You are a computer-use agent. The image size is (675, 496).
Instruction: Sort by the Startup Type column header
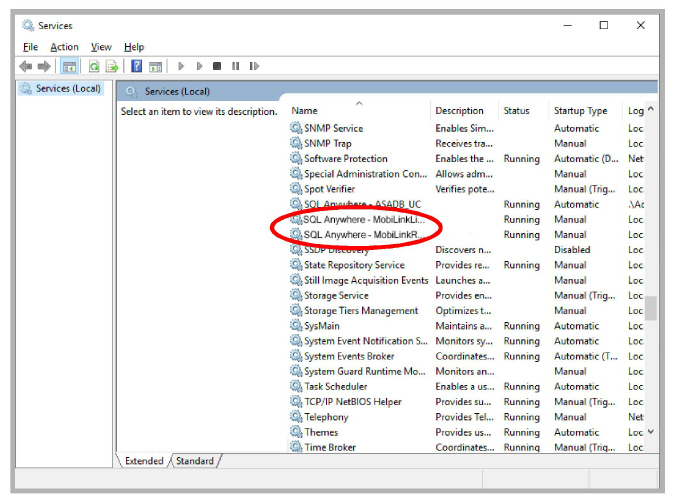coord(585,111)
